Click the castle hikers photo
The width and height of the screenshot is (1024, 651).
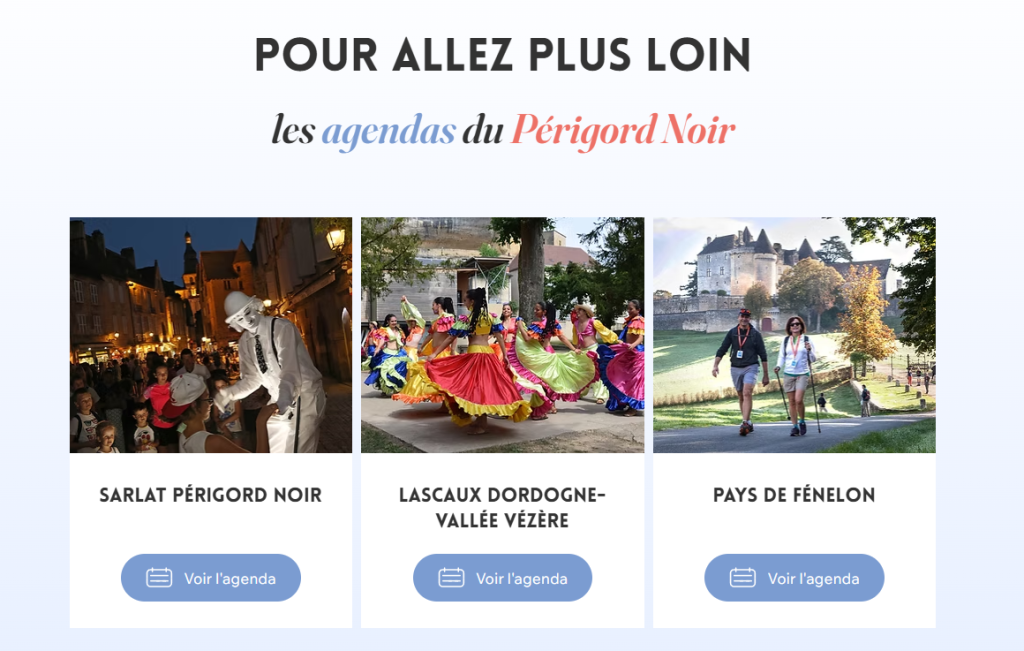[794, 335]
